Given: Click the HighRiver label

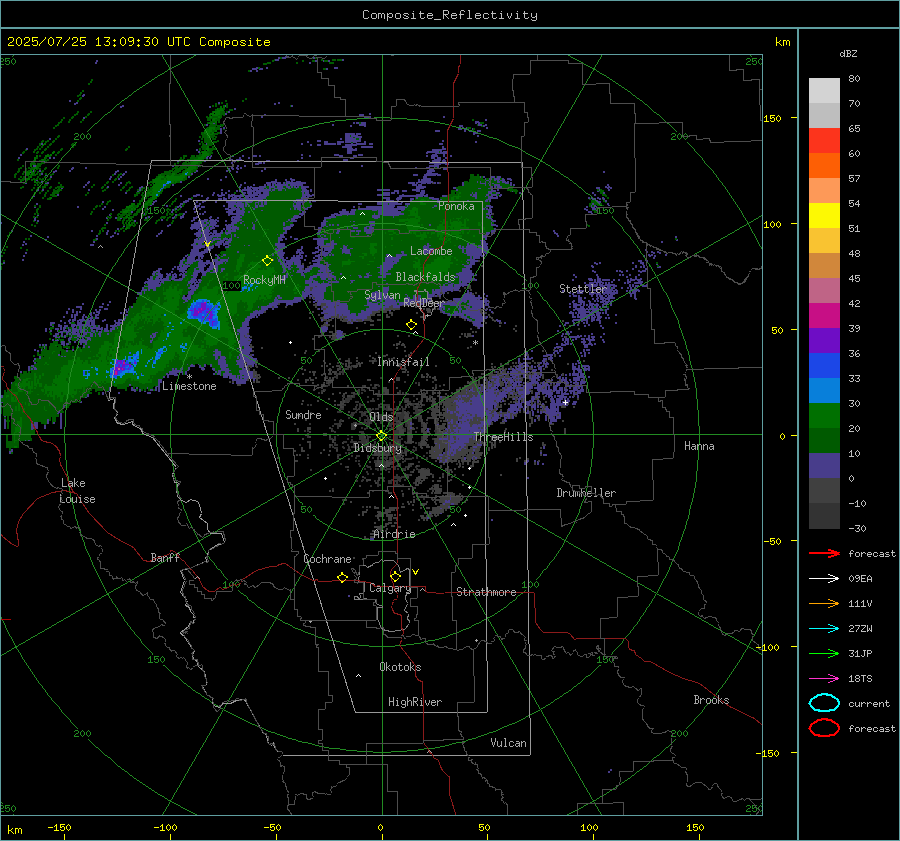Looking at the screenshot, I should click(x=415, y=702).
